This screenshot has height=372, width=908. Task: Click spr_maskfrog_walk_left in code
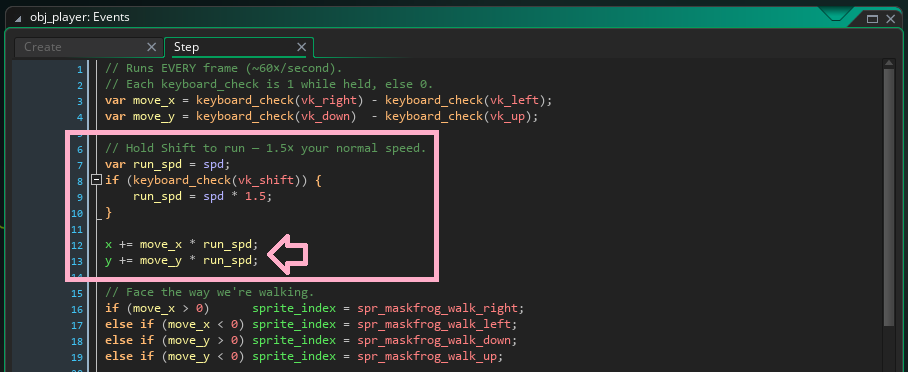click(x=434, y=324)
